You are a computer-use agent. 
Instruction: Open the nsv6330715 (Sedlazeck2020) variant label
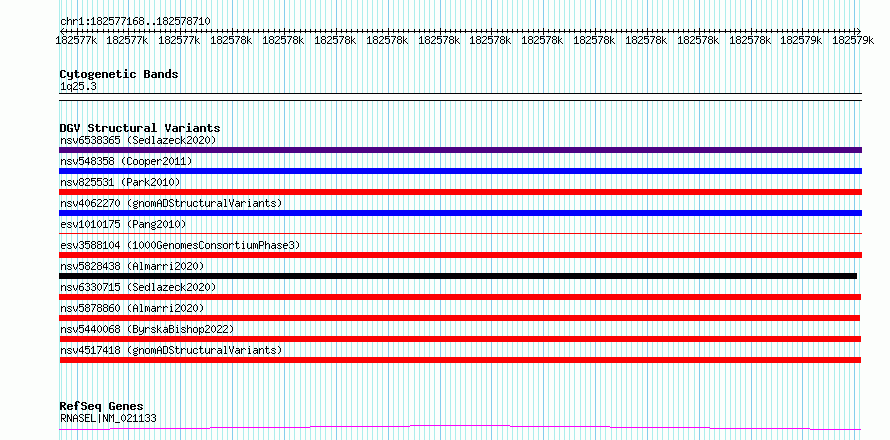click(138, 287)
